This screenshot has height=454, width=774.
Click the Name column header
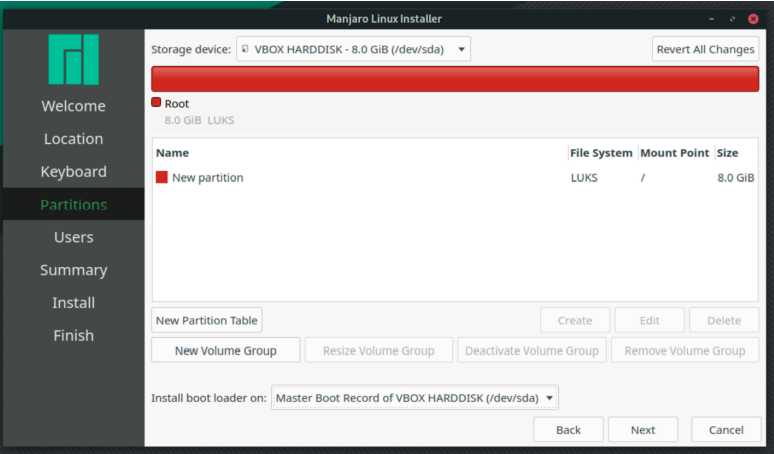click(360, 153)
